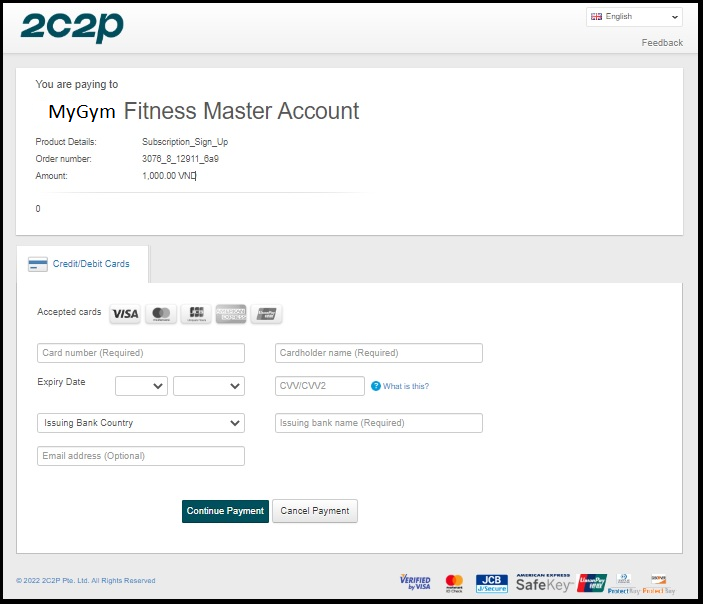Click the MyGym merchant name
Screen dimensions: 703x604
coord(82,112)
